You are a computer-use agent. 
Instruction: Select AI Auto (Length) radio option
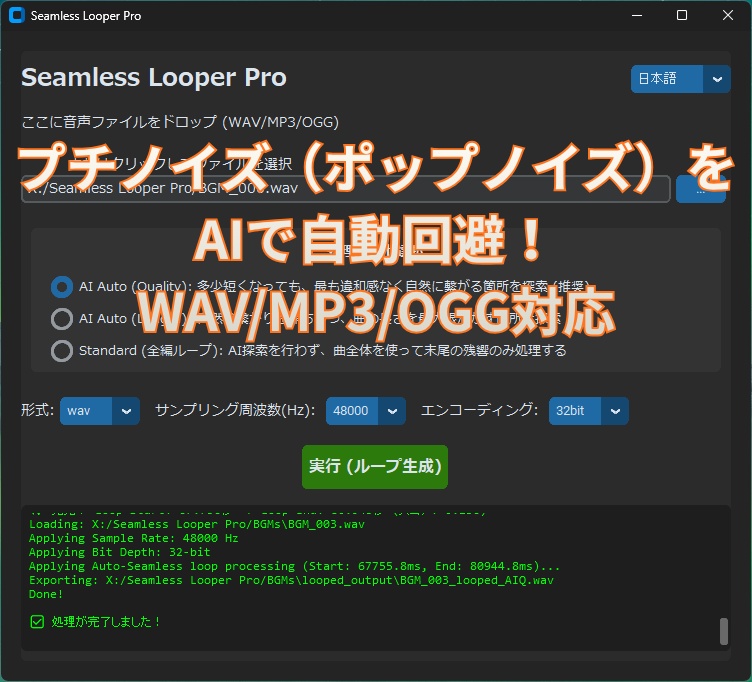tap(62, 318)
